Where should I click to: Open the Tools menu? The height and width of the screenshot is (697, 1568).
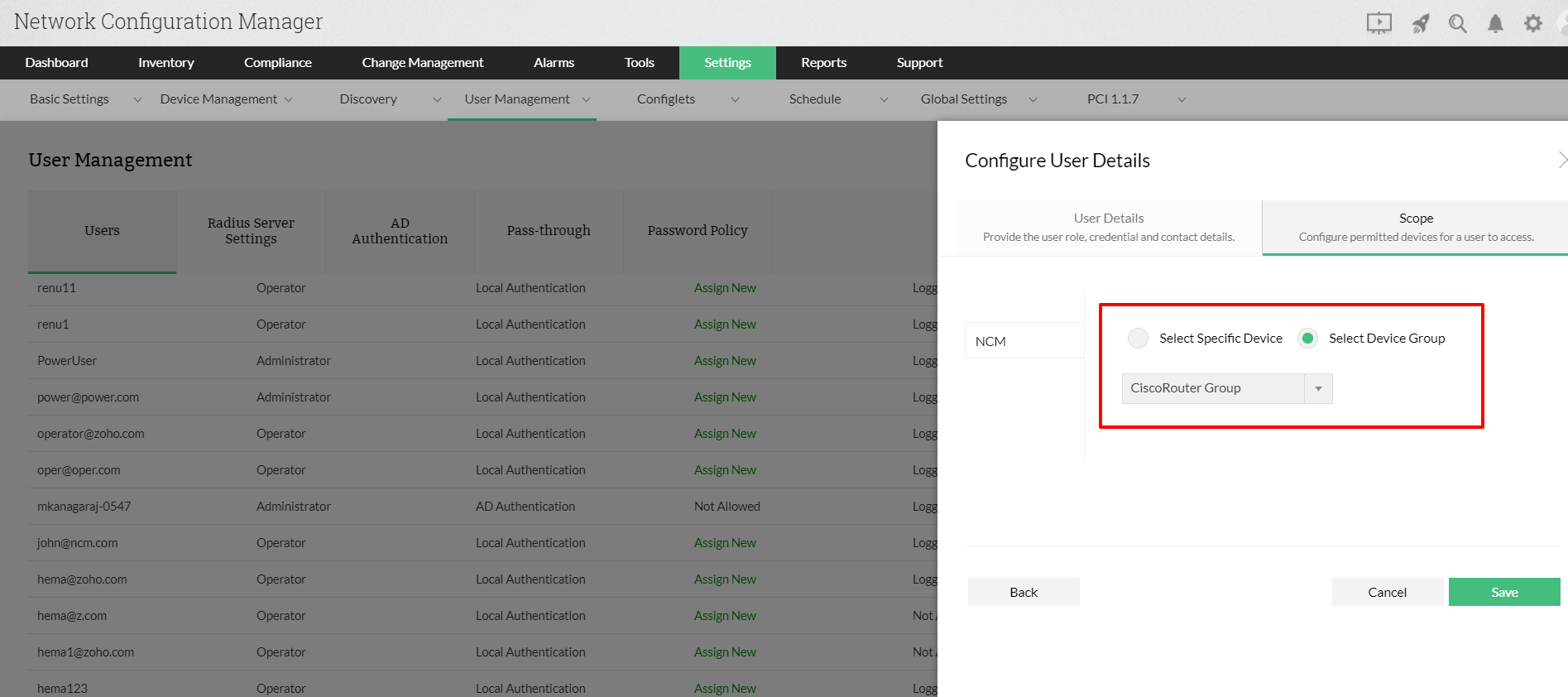click(640, 63)
